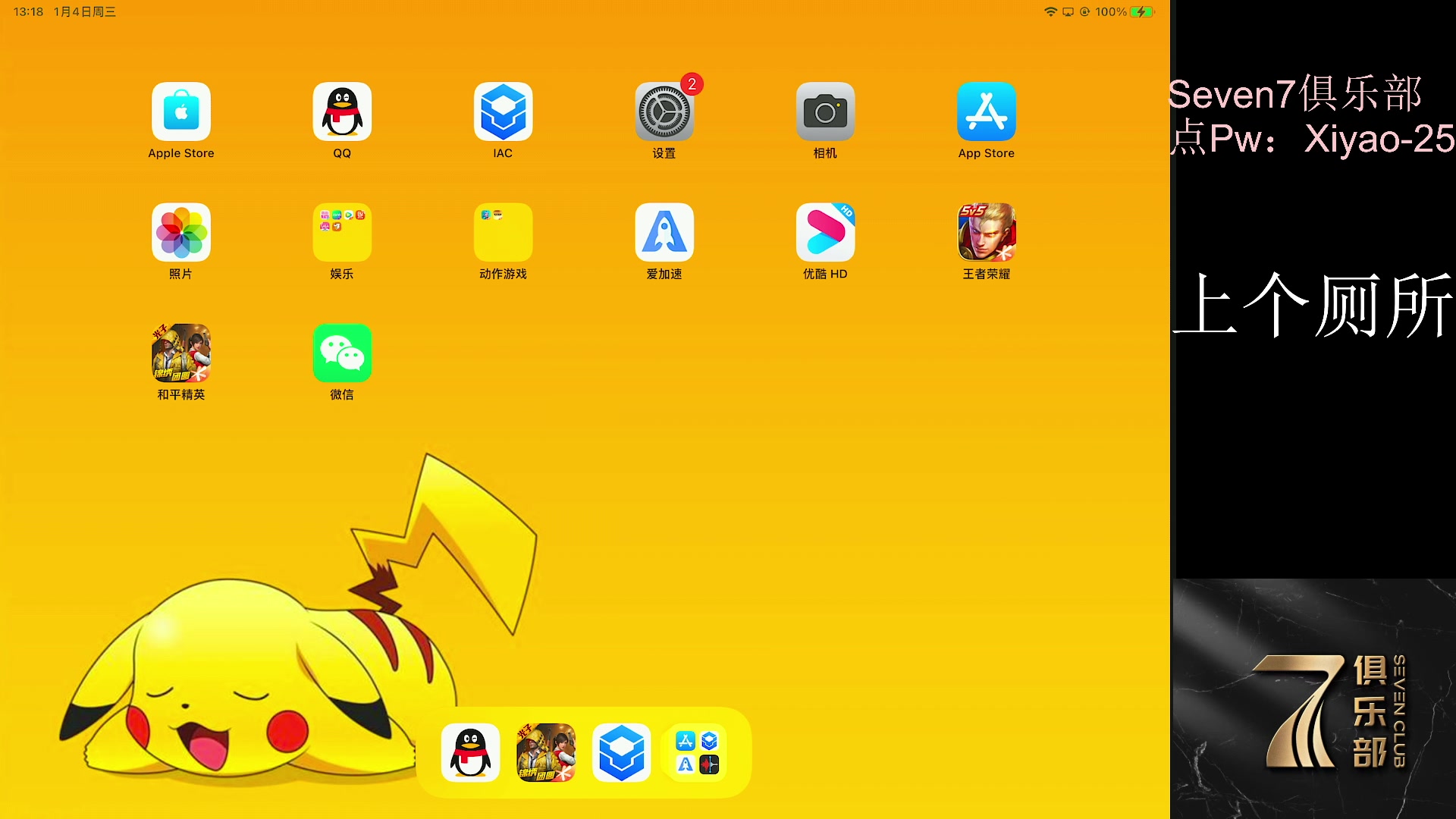Launch the 爱加速 app
Viewport: 1456px width, 819px height.
664,232
